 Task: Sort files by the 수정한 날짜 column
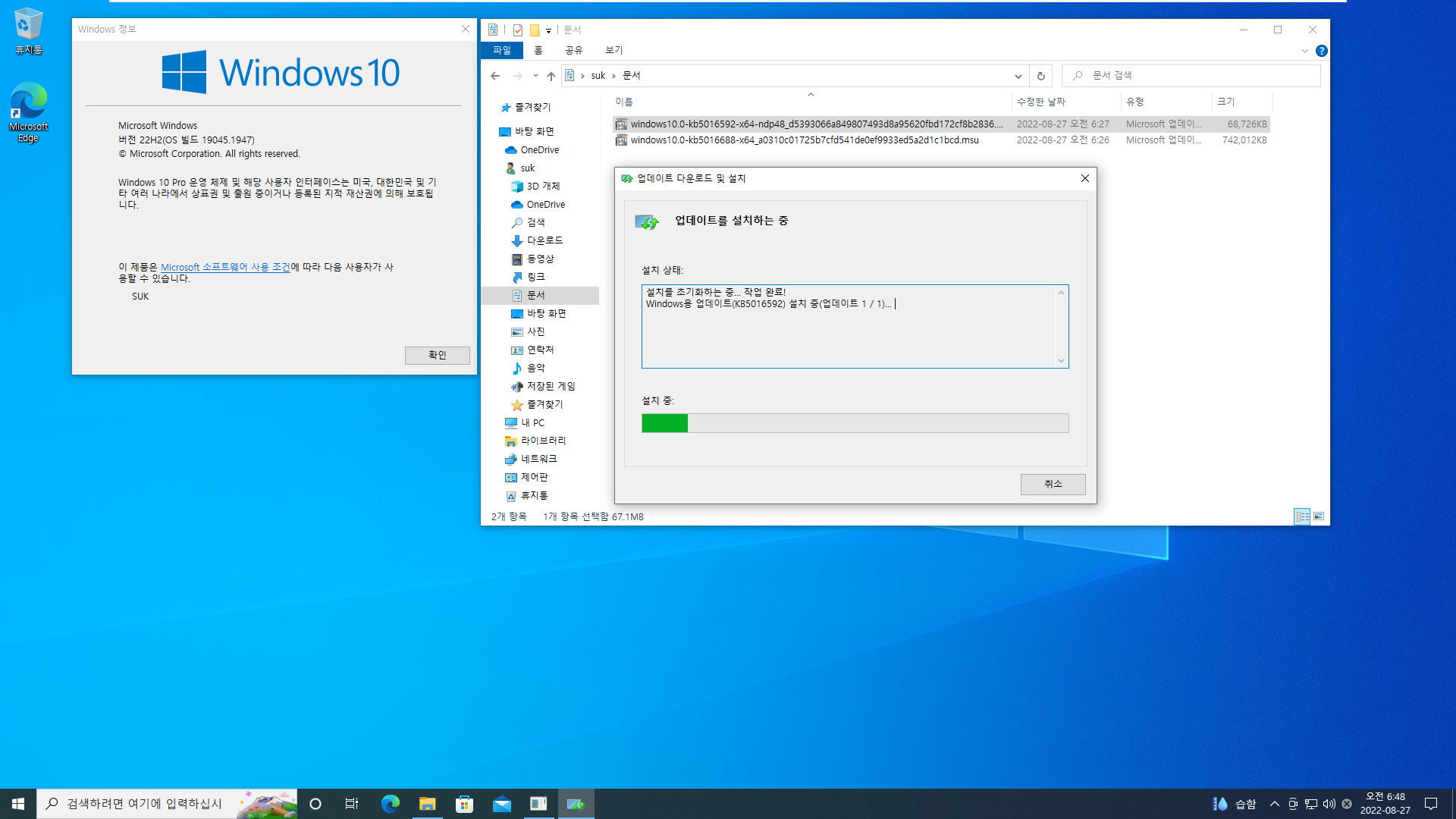(1066, 102)
